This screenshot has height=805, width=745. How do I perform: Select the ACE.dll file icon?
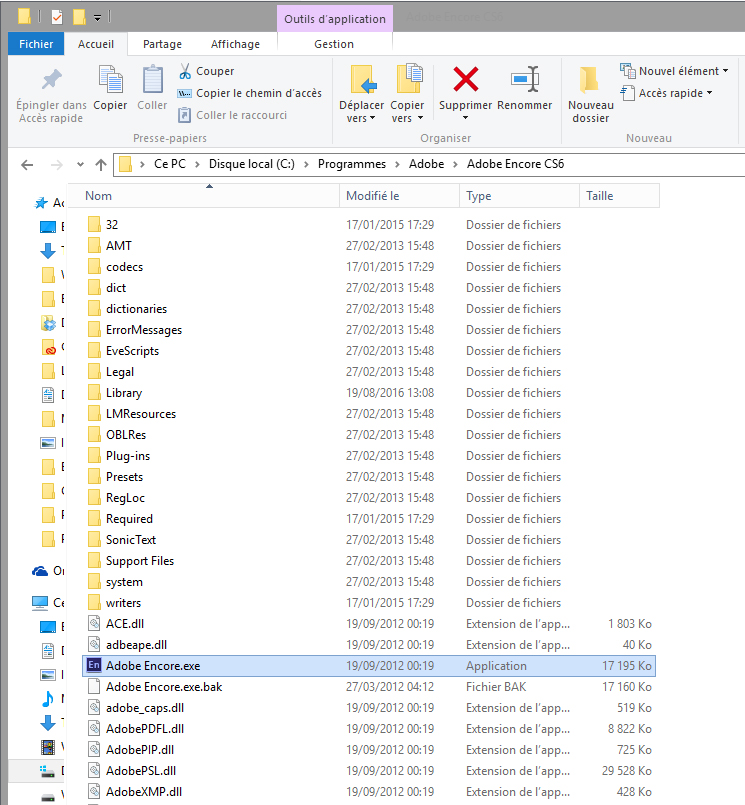(x=94, y=623)
